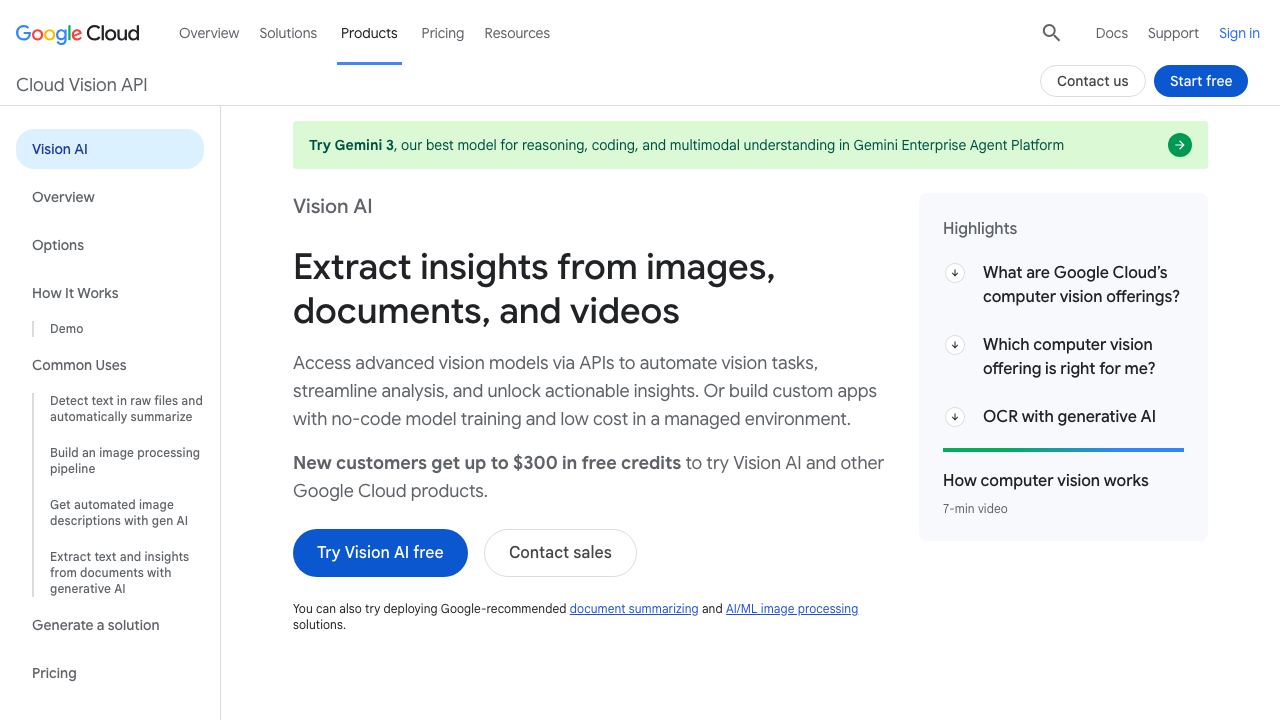Click Cloud Vision API page title
Image resolution: width=1280 pixels, height=720 pixels.
coord(82,85)
